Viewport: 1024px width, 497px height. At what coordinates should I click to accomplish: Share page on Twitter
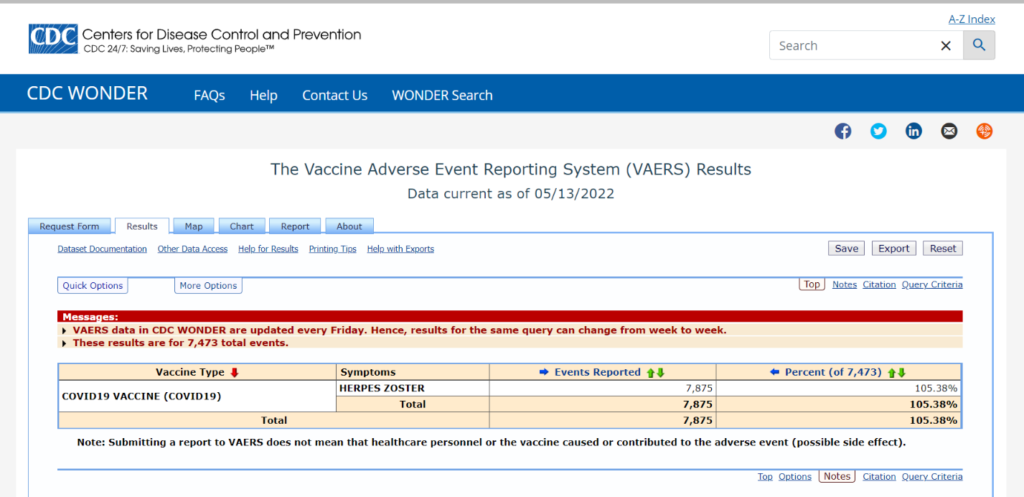(x=878, y=131)
